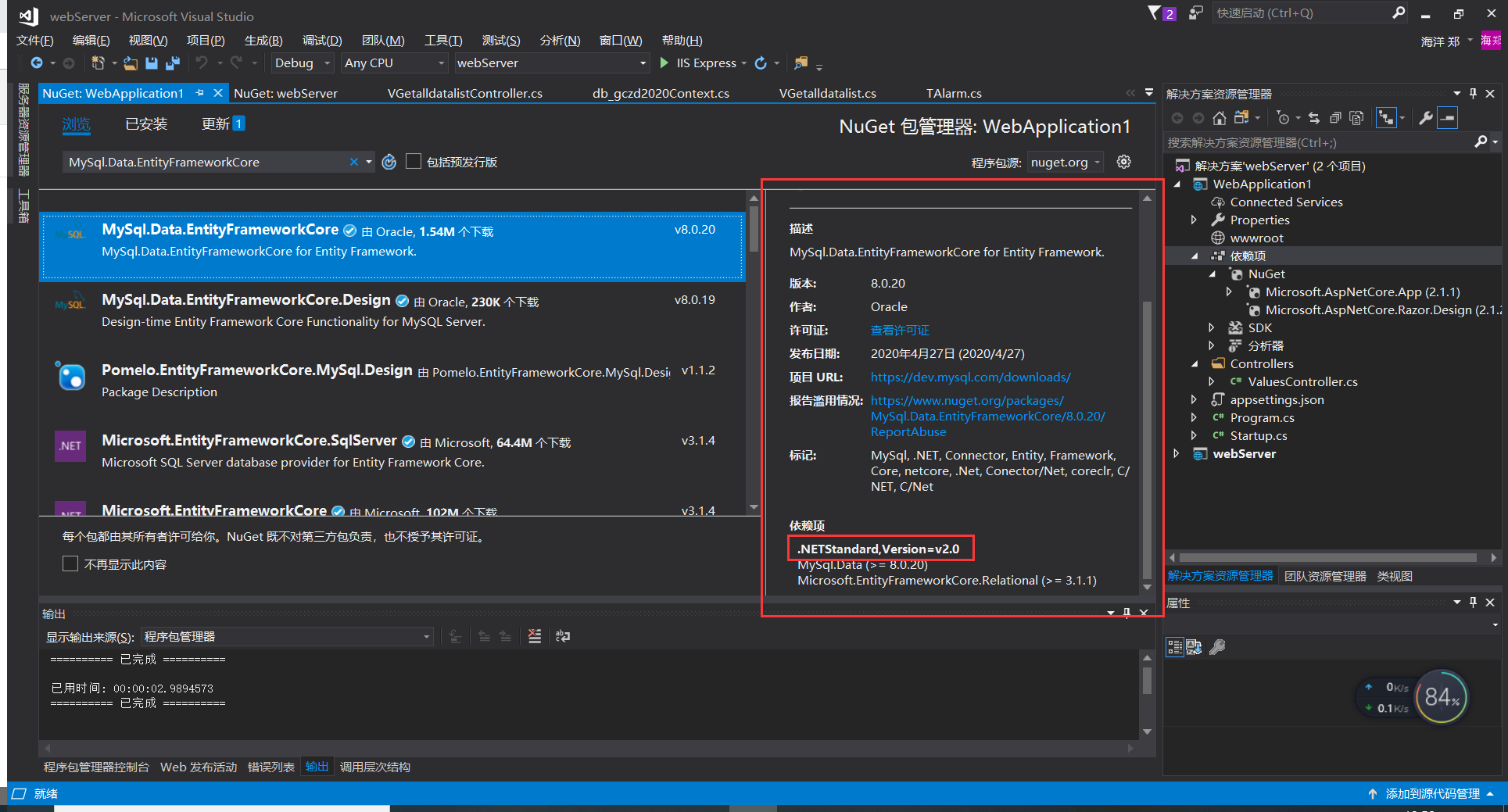Click the Save All icon in toolbar
This screenshot has width=1508, height=812.
pyautogui.click(x=173, y=63)
